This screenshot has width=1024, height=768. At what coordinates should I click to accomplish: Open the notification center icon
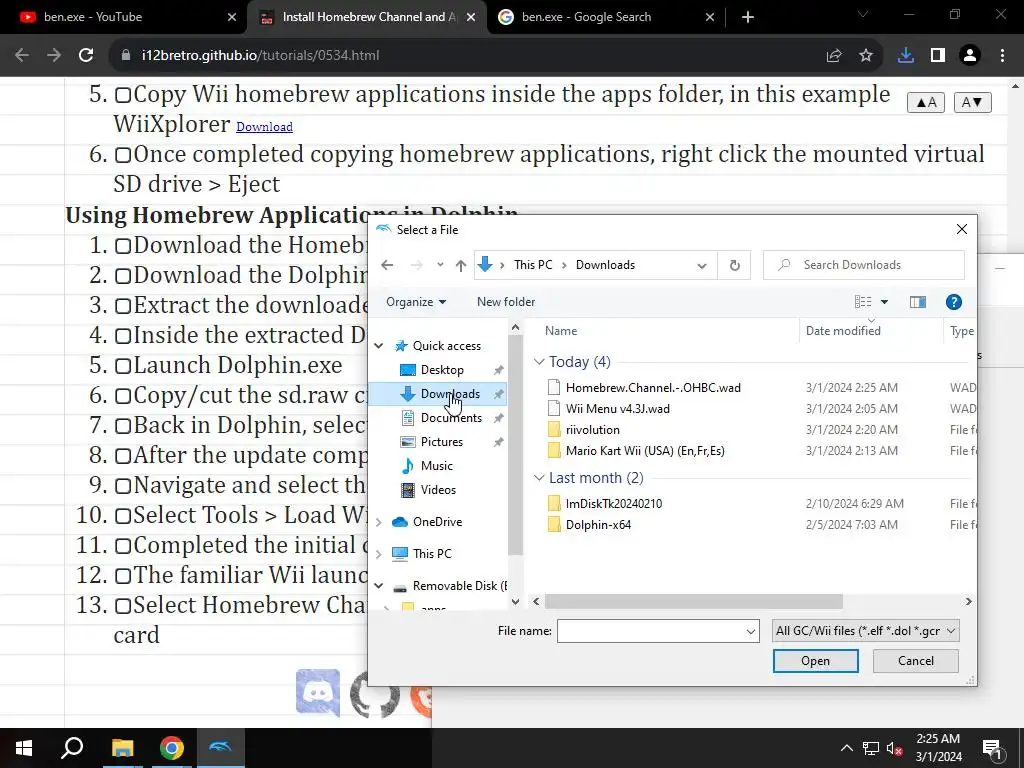click(x=993, y=749)
